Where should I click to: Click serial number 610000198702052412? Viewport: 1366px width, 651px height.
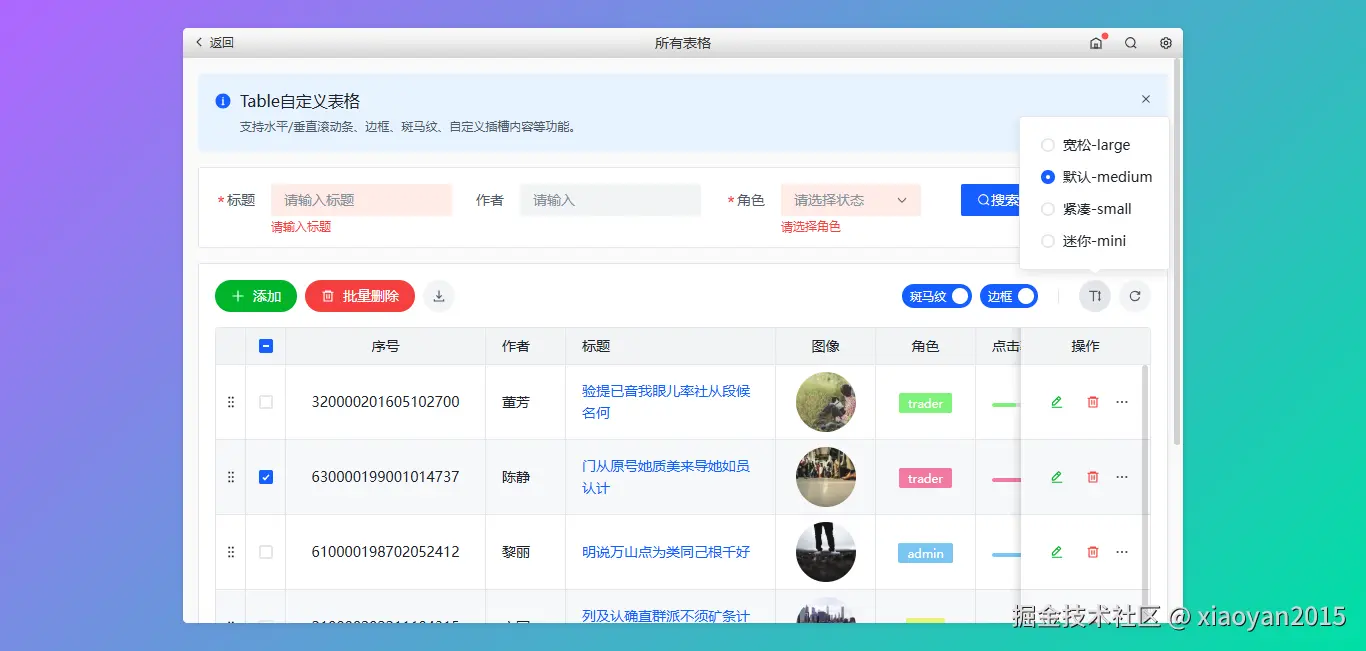click(x=386, y=552)
